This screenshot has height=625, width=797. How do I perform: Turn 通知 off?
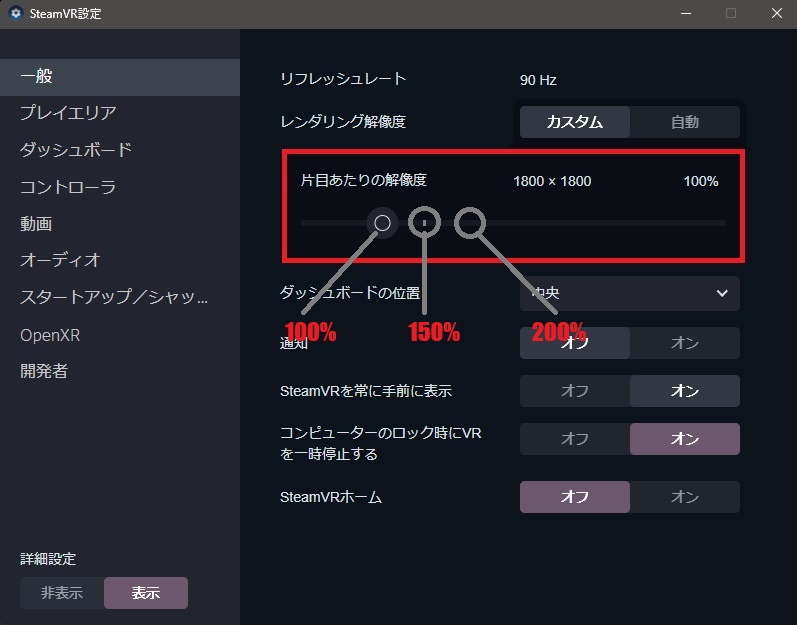575,343
